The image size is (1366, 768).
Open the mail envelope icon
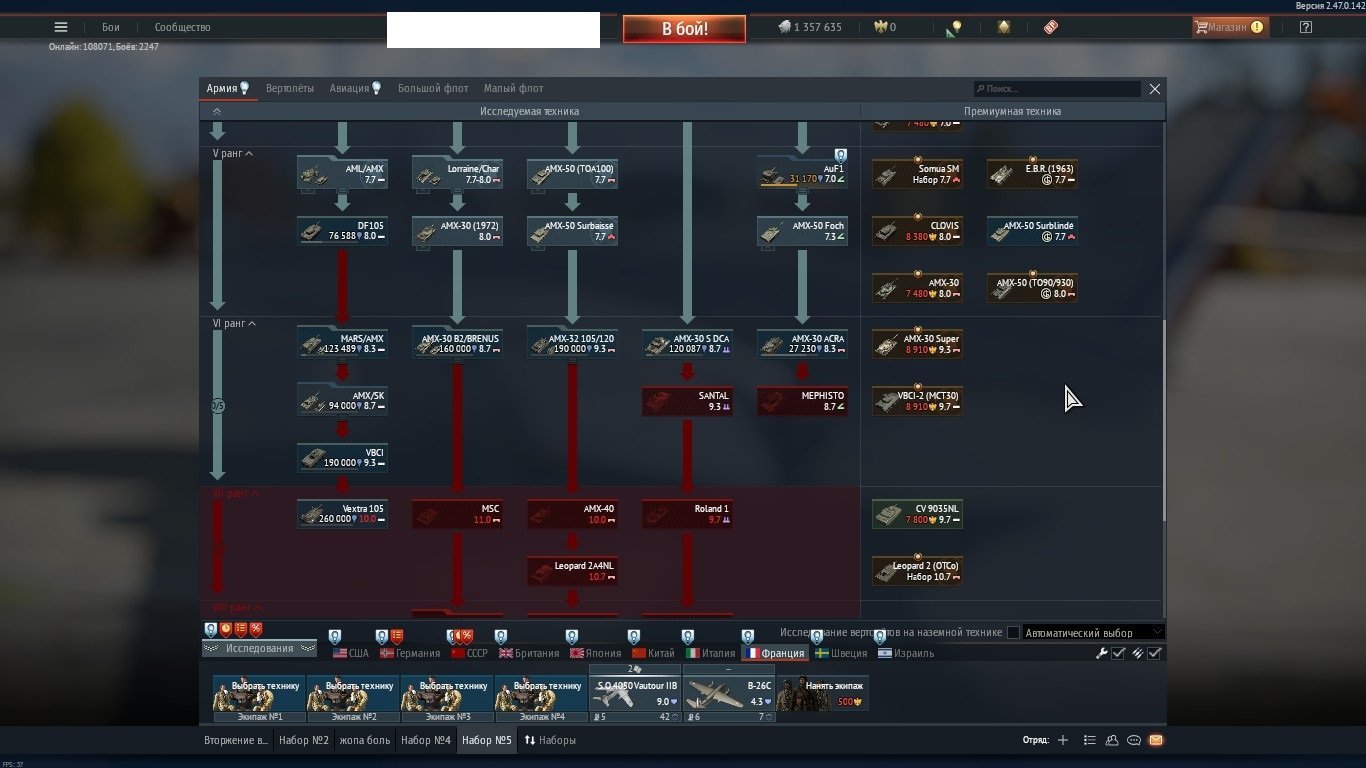[1155, 740]
